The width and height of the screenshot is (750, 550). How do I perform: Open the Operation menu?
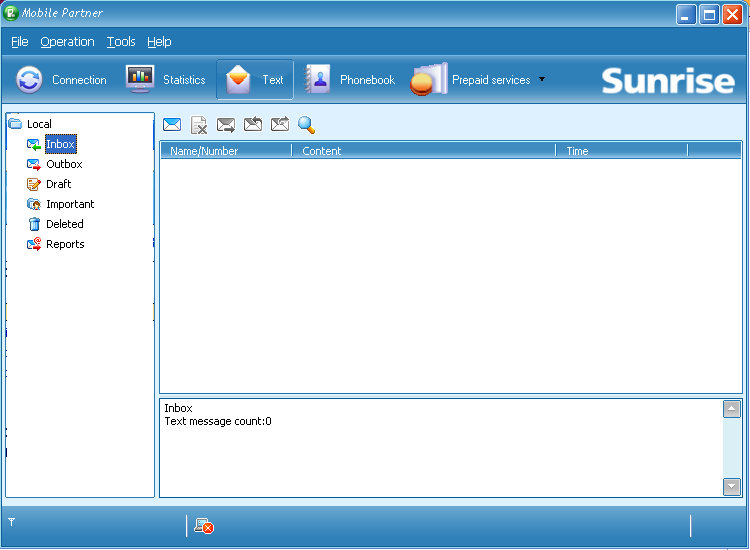coord(67,42)
